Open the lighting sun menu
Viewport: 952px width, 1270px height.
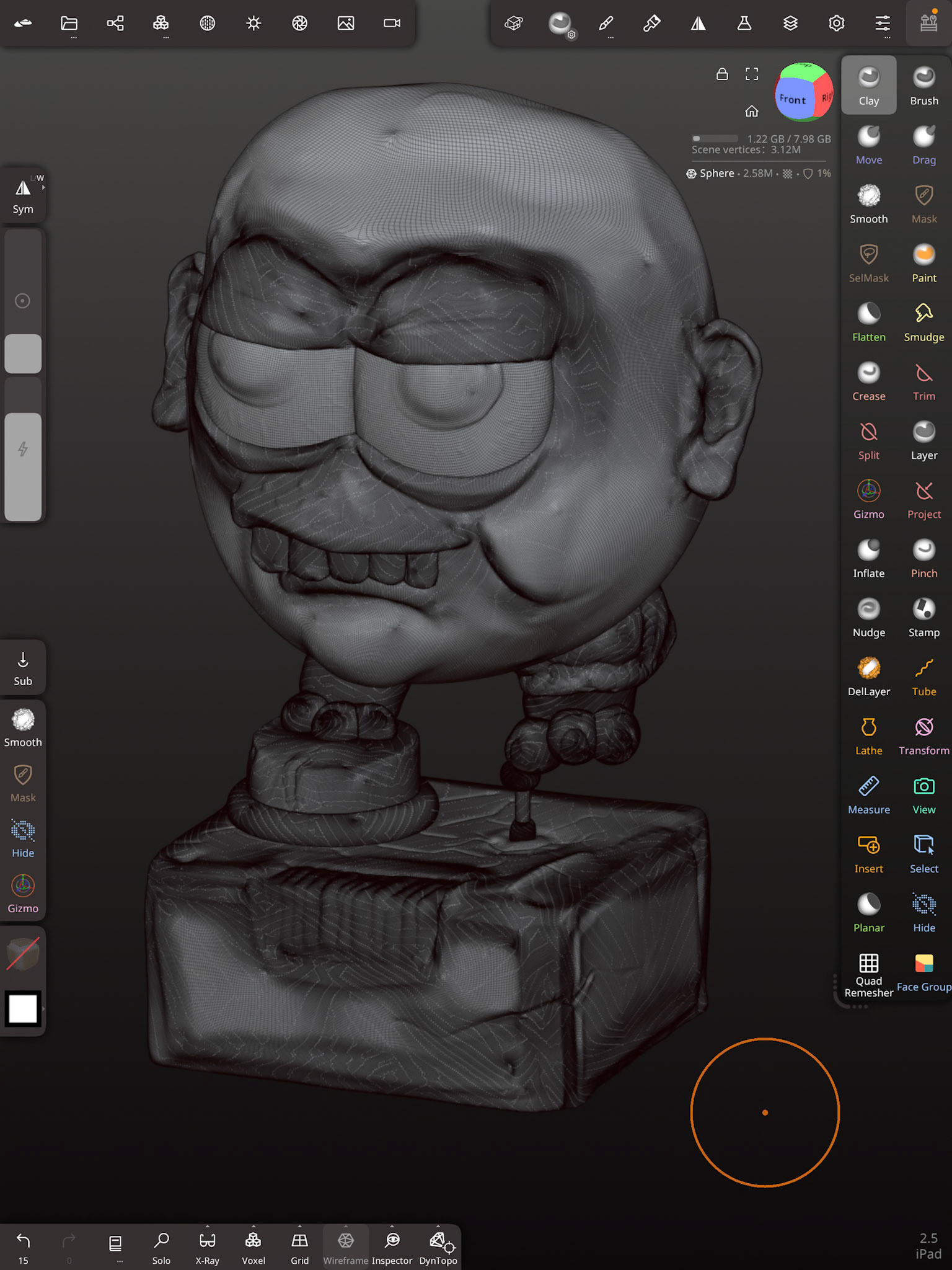(x=253, y=24)
